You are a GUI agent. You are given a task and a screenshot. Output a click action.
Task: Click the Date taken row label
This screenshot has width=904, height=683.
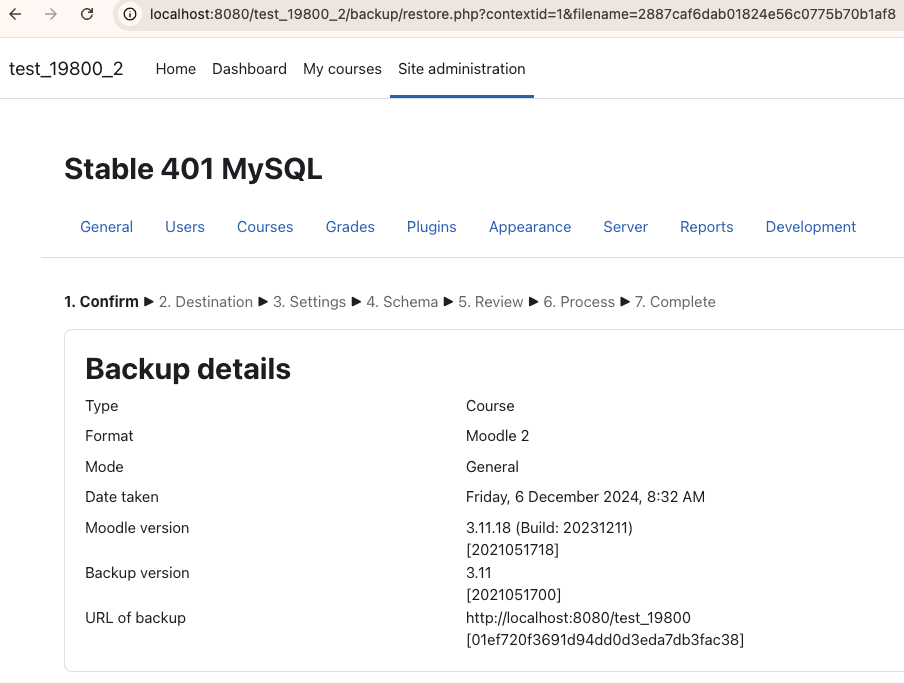[122, 497]
